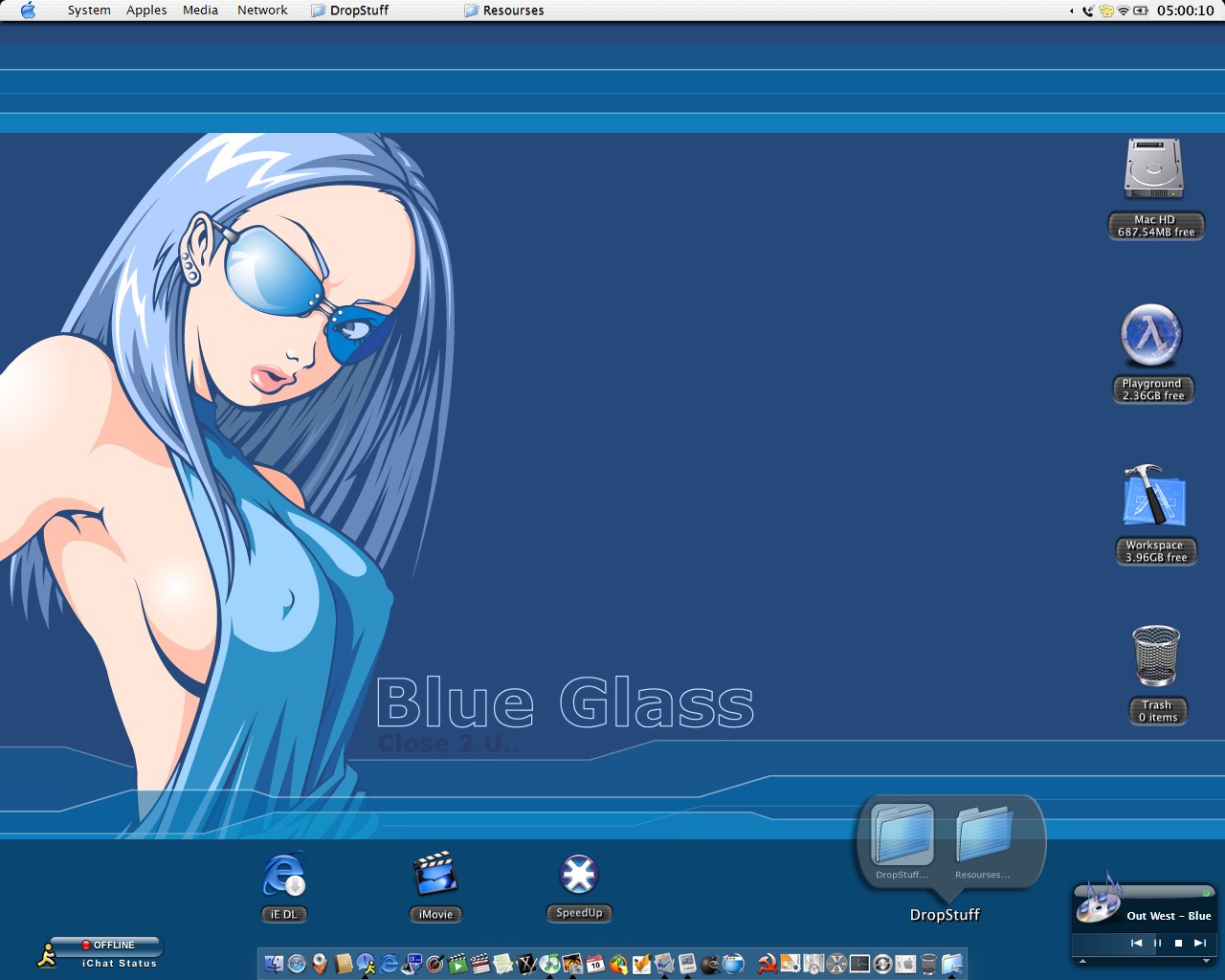Open the Apple menu
1225x980 pixels.
click(28, 11)
